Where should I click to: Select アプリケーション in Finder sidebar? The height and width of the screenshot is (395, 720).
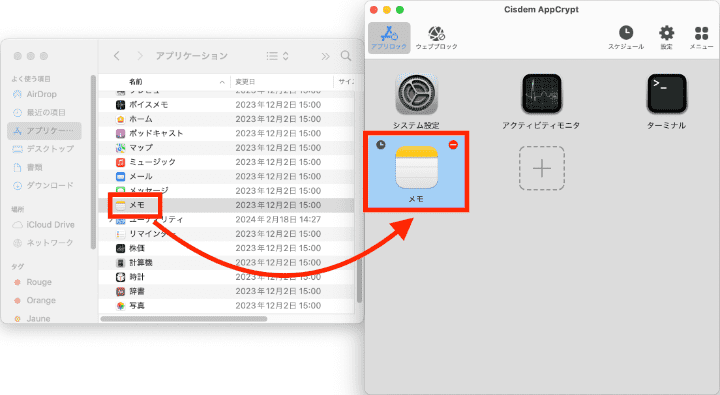tap(44, 131)
